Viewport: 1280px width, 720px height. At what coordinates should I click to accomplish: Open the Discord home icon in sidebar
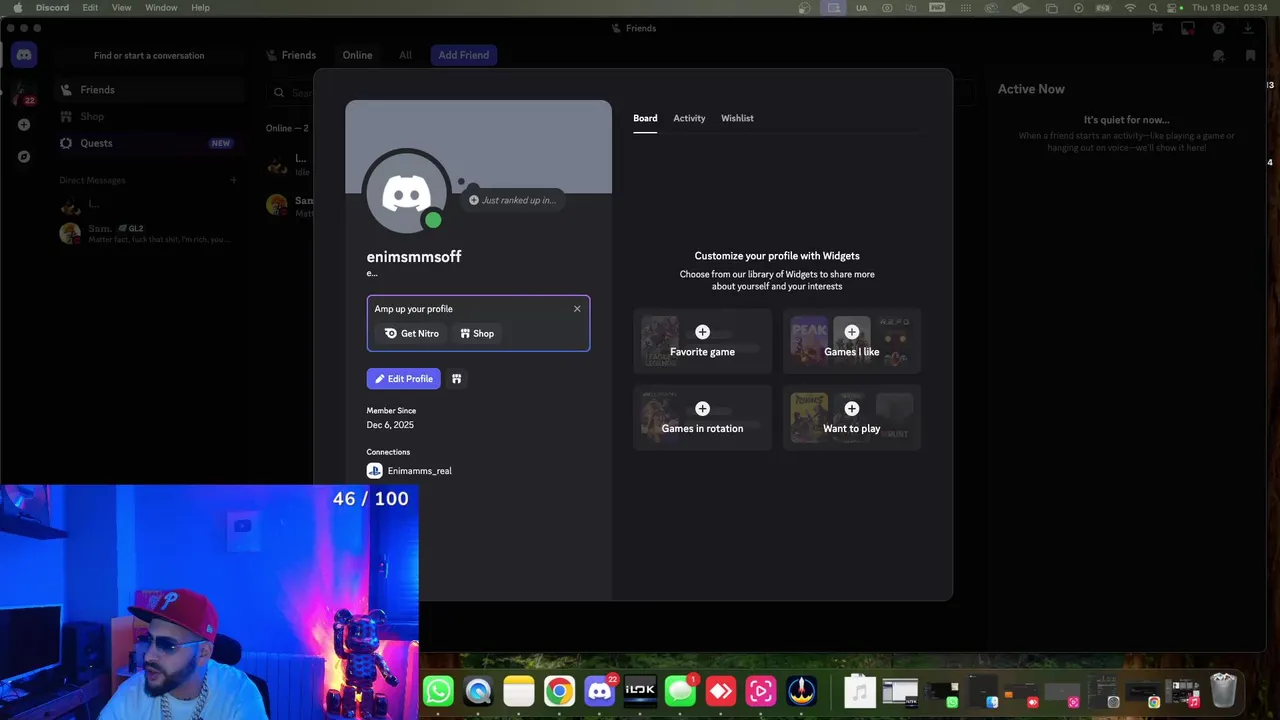pyautogui.click(x=24, y=55)
